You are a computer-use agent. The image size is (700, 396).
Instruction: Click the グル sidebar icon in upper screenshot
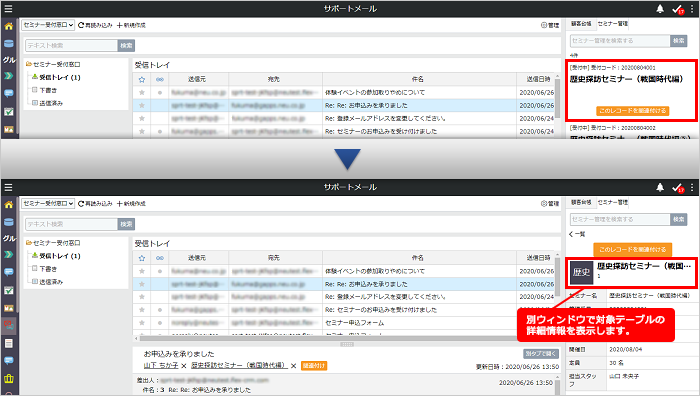click(x=9, y=59)
